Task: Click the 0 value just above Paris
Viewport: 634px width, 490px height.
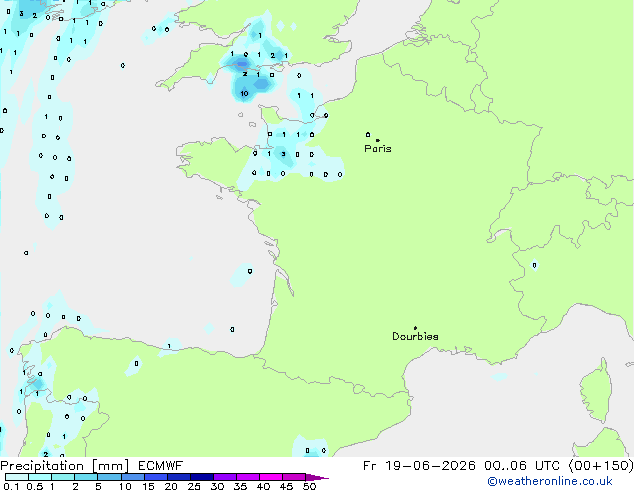Action: (368, 134)
